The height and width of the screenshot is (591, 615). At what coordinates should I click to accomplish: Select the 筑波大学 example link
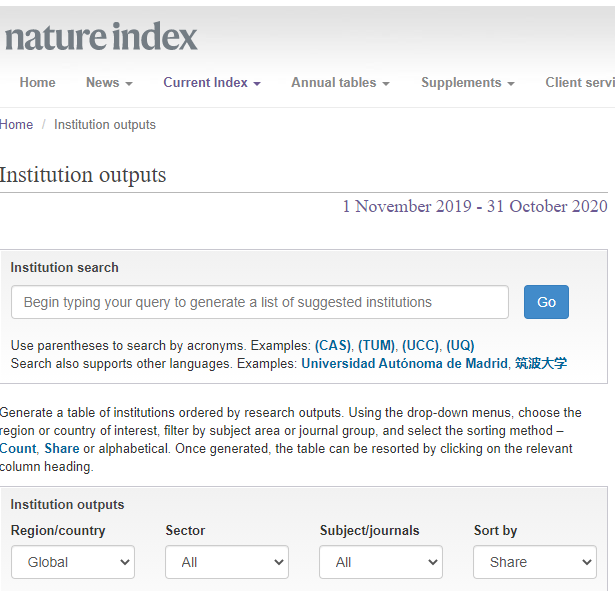coord(541,364)
